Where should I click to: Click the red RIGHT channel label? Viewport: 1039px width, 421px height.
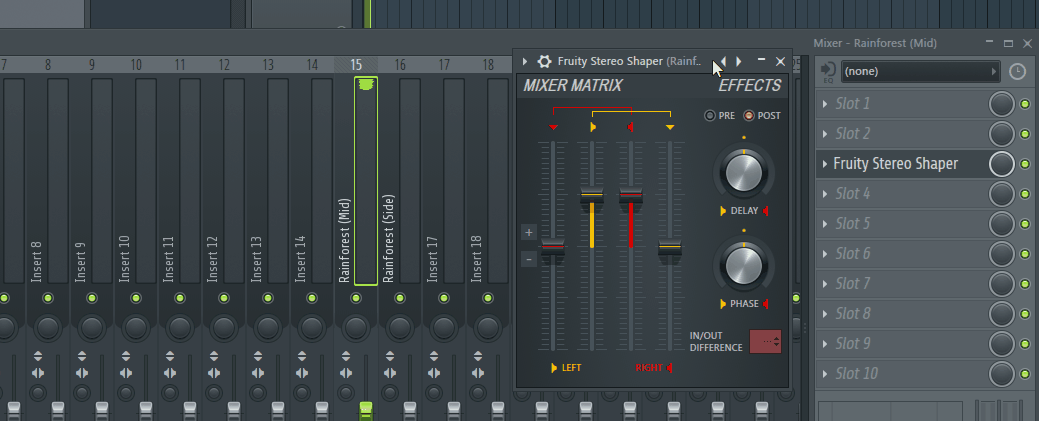654,368
